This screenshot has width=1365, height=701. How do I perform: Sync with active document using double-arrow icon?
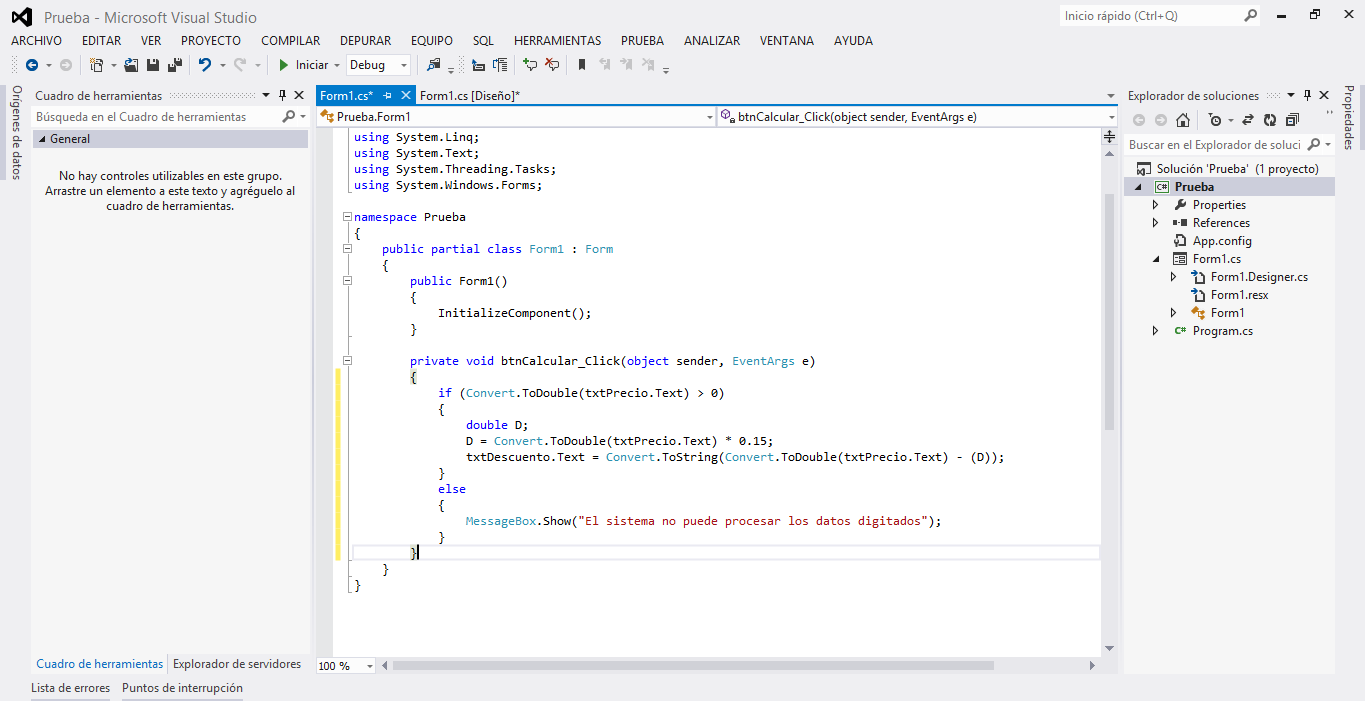1249,119
